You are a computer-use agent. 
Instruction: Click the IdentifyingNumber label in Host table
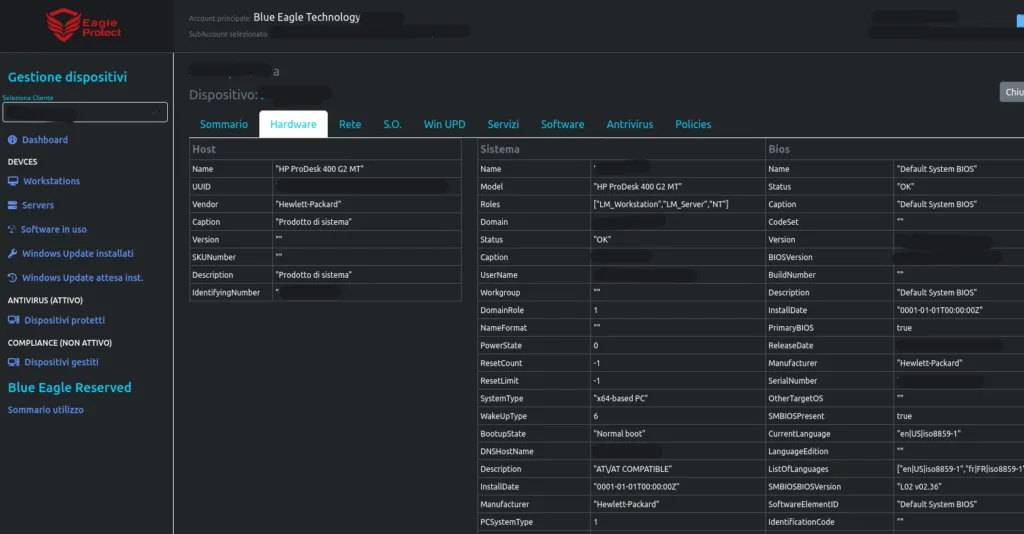[x=226, y=292]
